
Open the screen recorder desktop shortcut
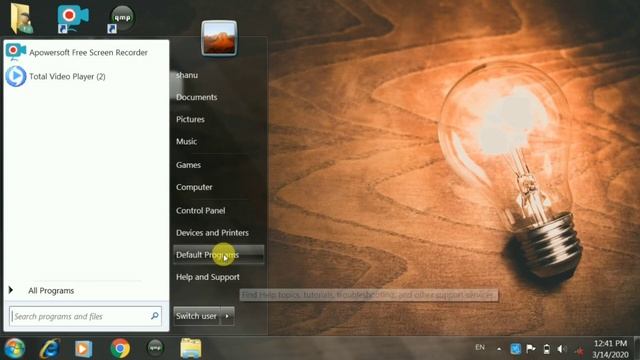point(73,19)
